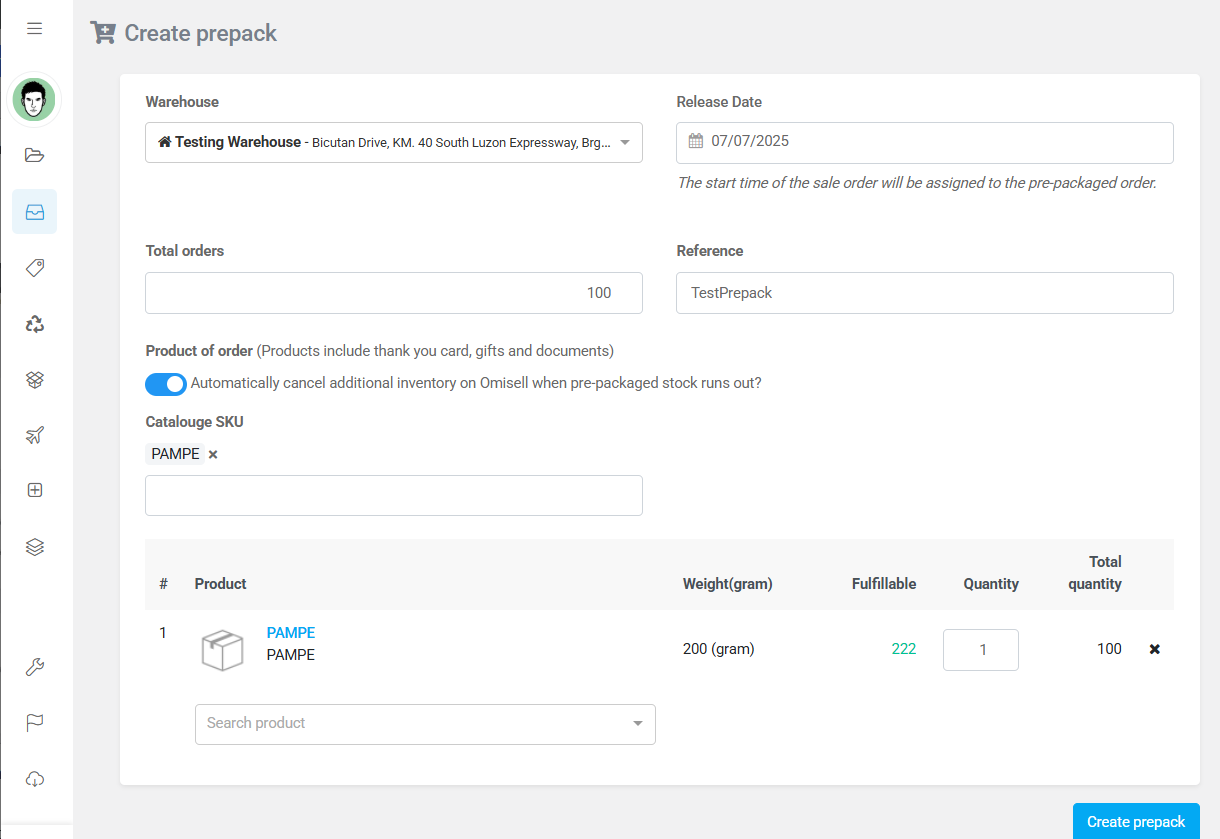Open the folder icon in sidebar
This screenshot has height=839, width=1220.
tap(35, 155)
